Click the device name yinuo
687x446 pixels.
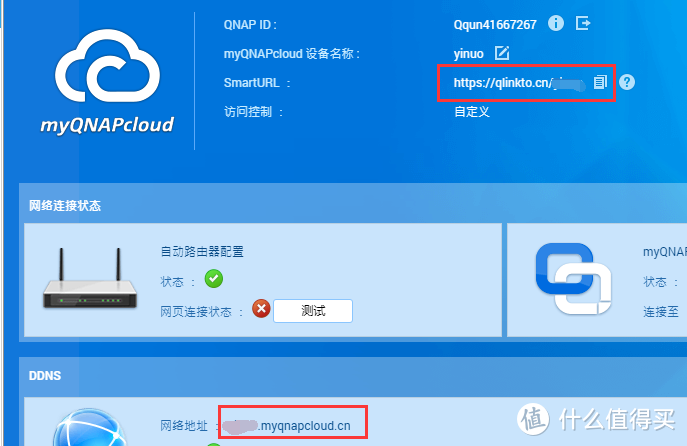[468, 54]
